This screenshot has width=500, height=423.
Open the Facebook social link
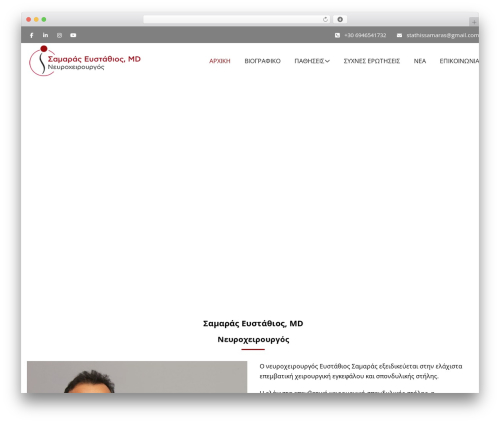click(31, 35)
